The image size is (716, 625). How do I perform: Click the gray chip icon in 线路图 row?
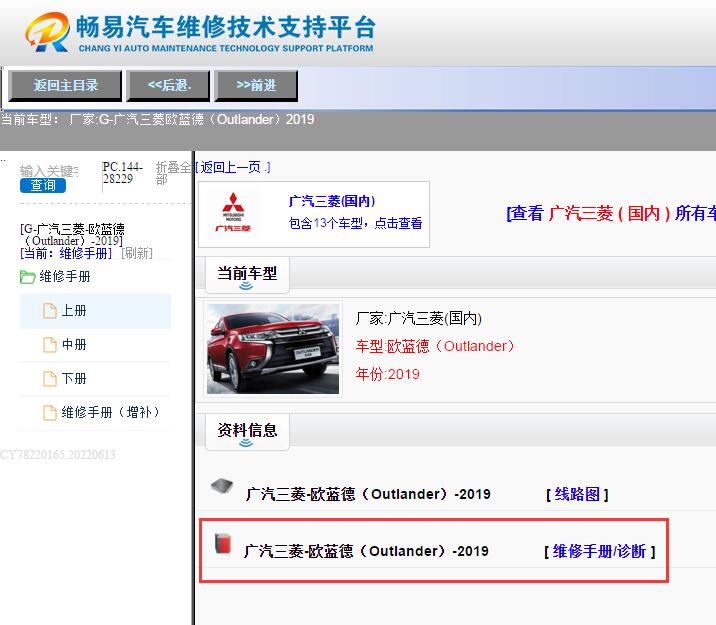coord(222,486)
